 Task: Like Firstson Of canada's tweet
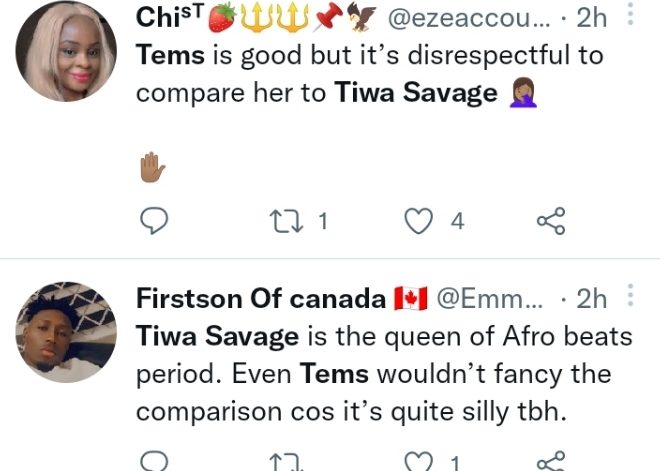417,461
